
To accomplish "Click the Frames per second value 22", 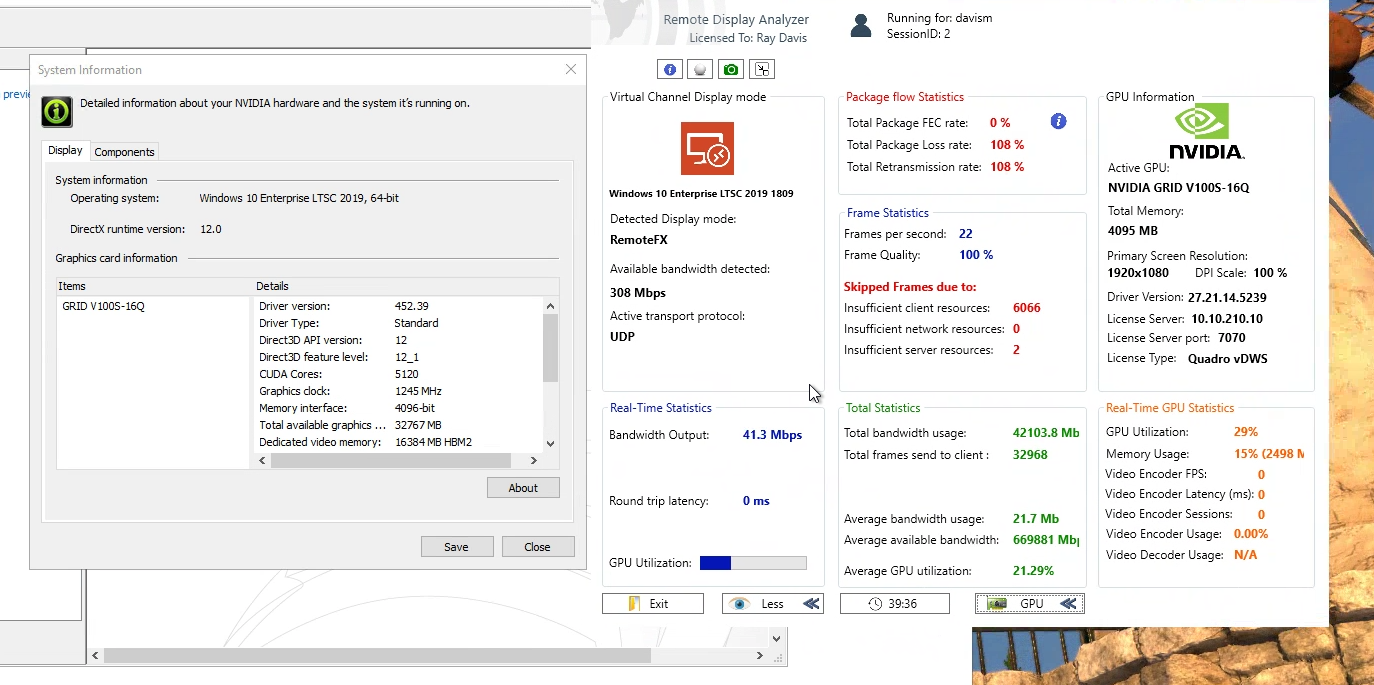I will click(x=966, y=234).
